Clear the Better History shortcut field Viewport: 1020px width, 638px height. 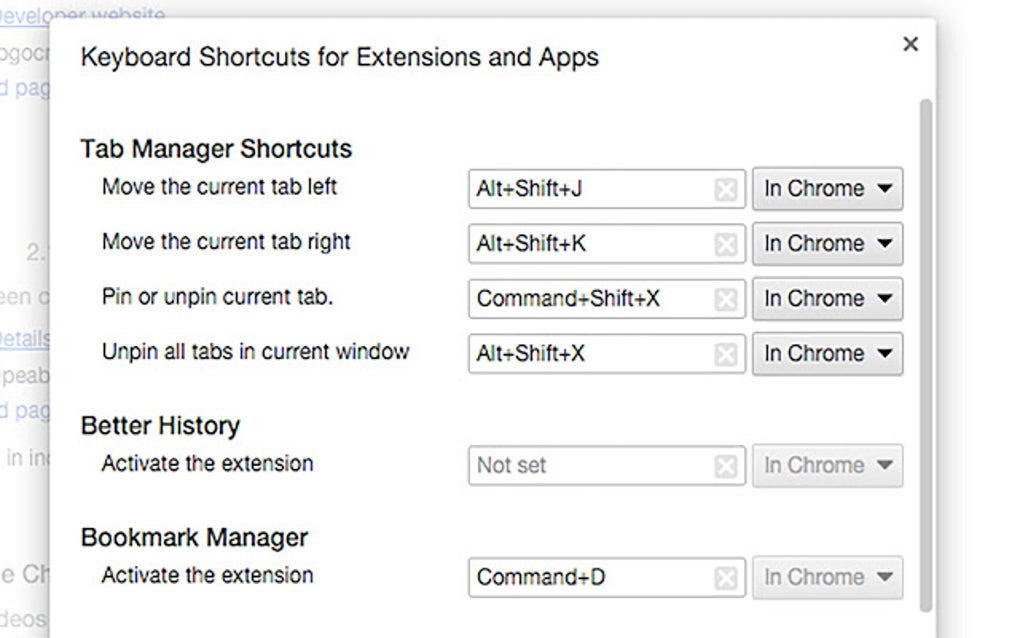click(726, 465)
